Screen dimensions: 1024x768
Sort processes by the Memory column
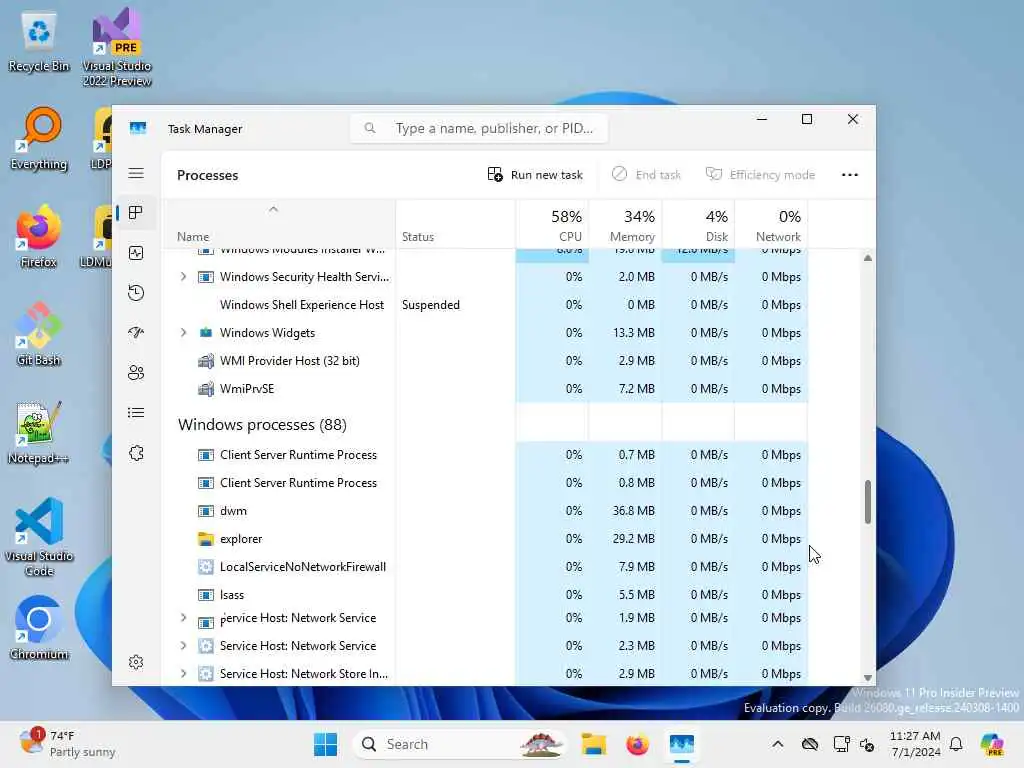626,224
